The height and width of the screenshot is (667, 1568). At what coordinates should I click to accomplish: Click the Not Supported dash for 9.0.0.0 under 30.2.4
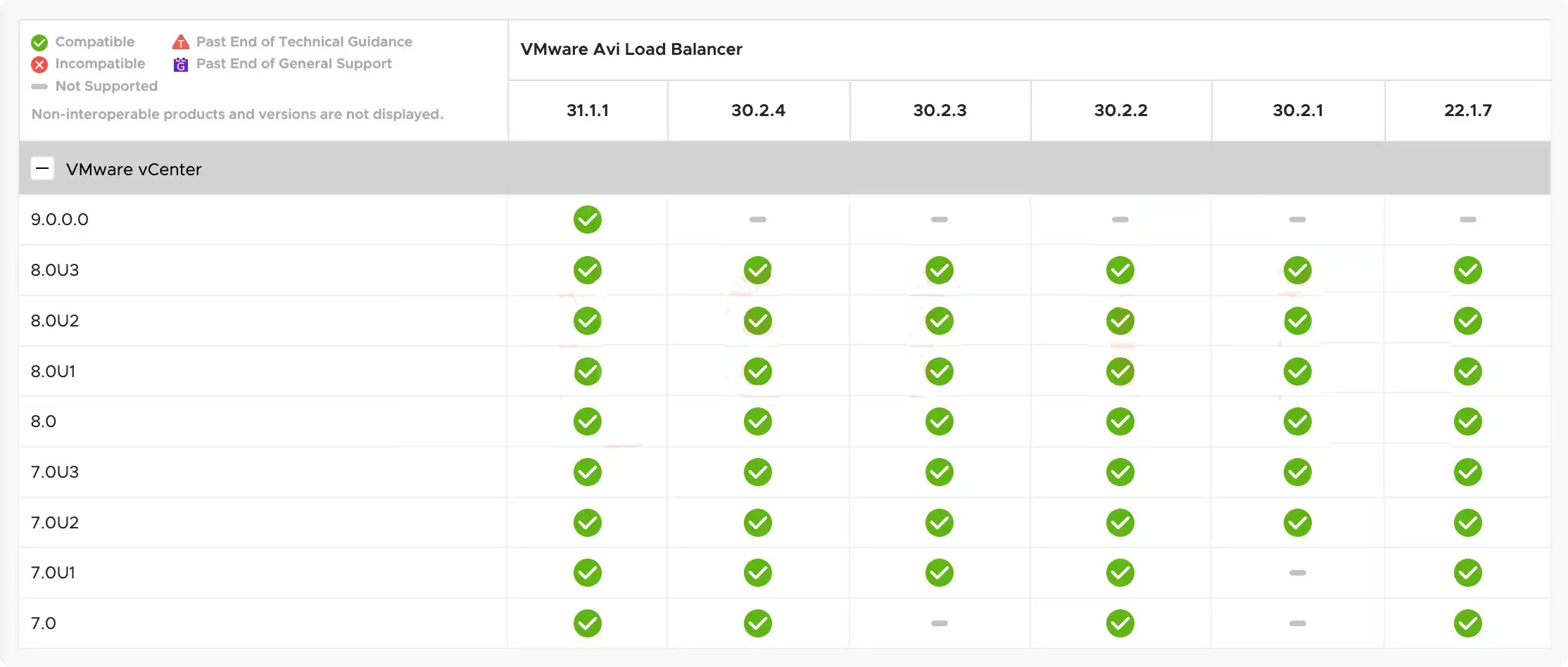coord(758,220)
